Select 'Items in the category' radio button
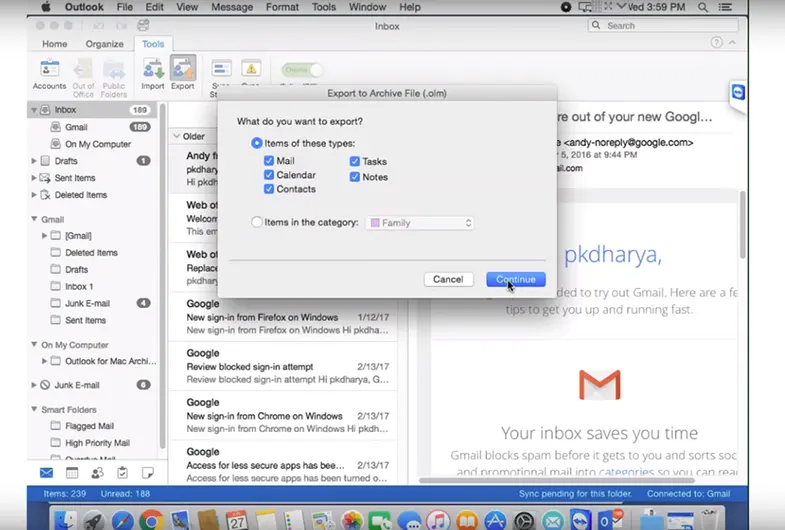The image size is (785, 530). [x=256, y=222]
